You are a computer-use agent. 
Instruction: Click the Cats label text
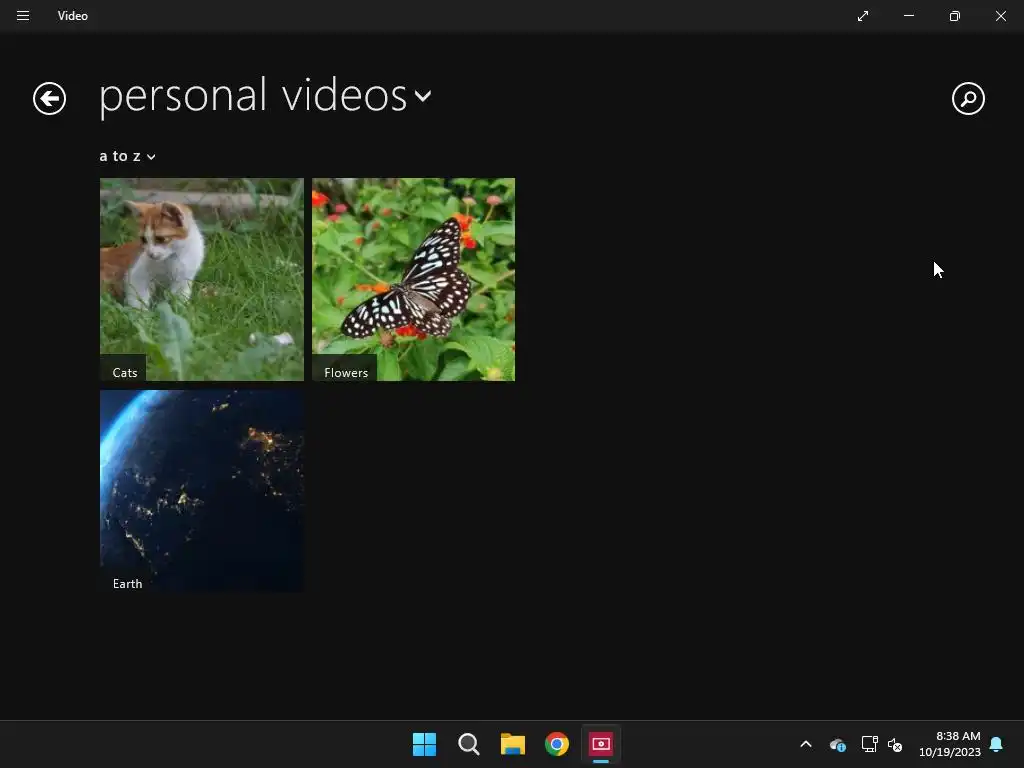point(125,373)
